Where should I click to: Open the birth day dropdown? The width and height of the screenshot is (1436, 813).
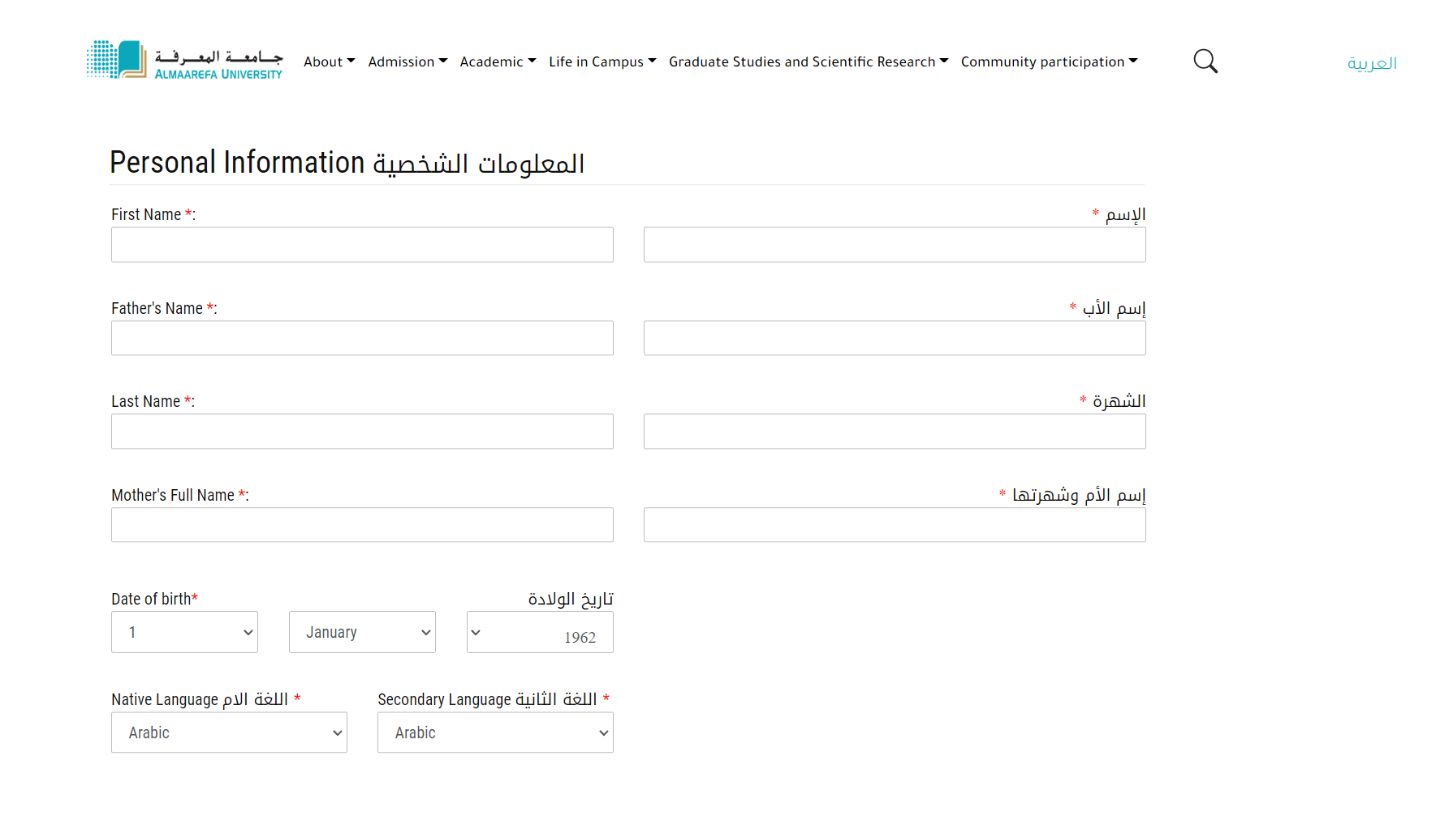184,632
